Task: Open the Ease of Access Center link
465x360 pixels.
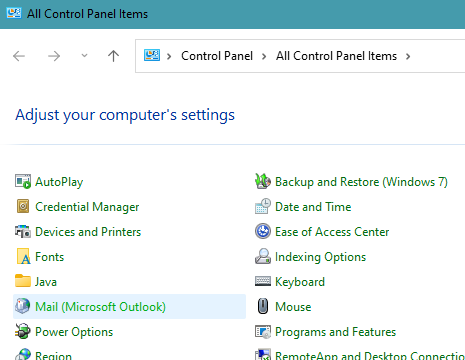Action: 332,232
